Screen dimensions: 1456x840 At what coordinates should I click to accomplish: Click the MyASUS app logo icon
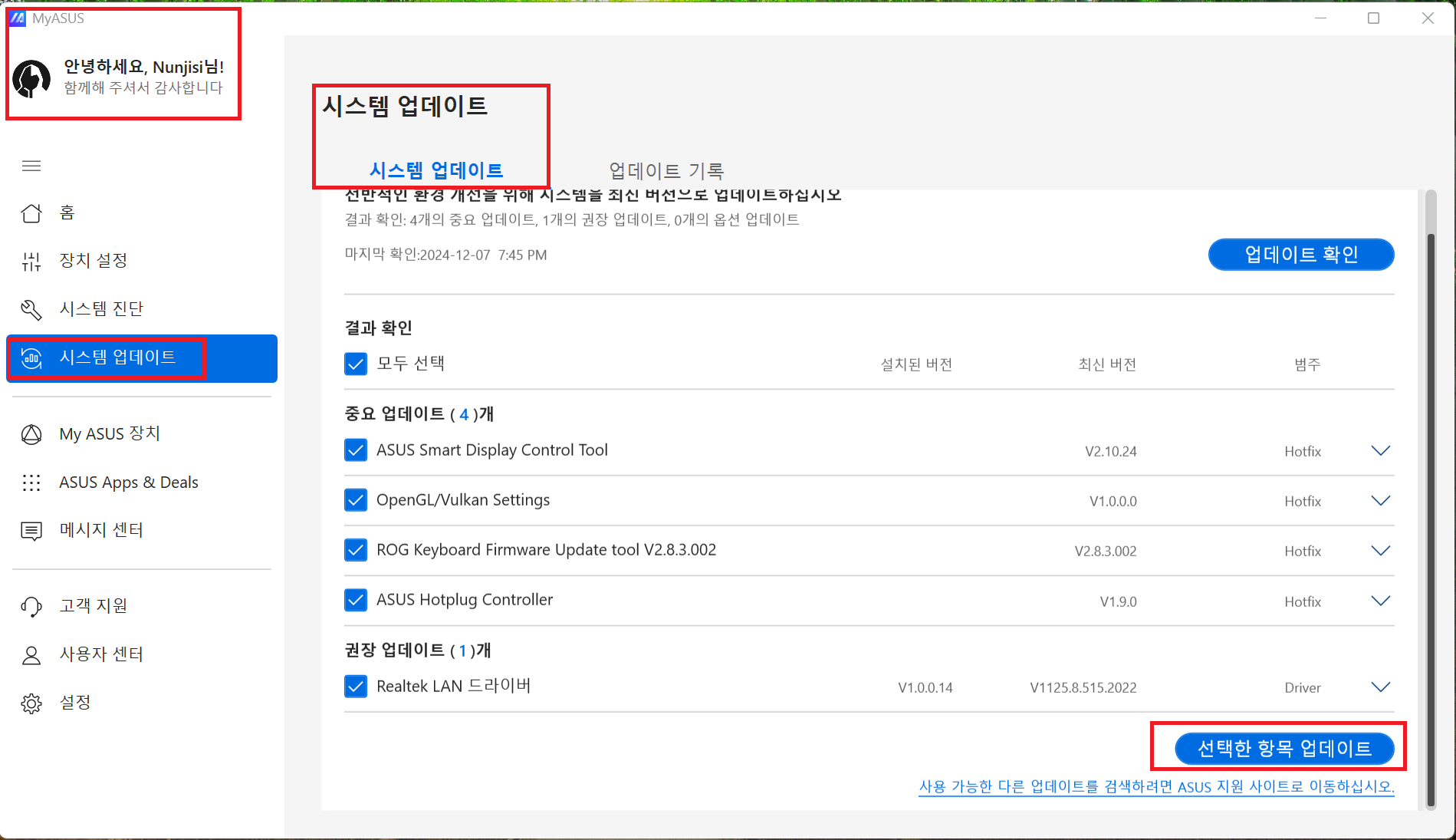coord(18,18)
